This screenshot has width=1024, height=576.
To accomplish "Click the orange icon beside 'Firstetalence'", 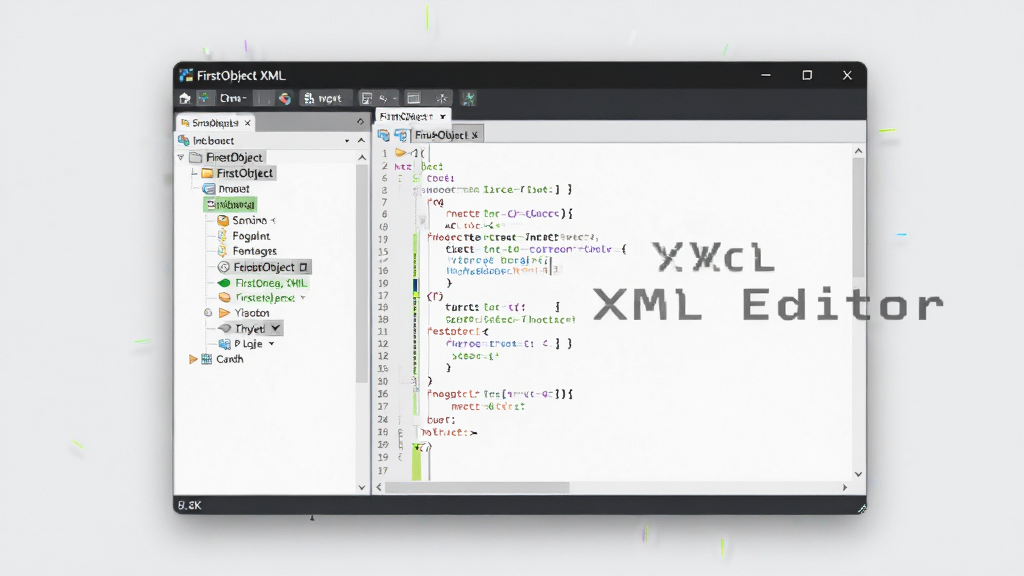I will [x=225, y=298].
